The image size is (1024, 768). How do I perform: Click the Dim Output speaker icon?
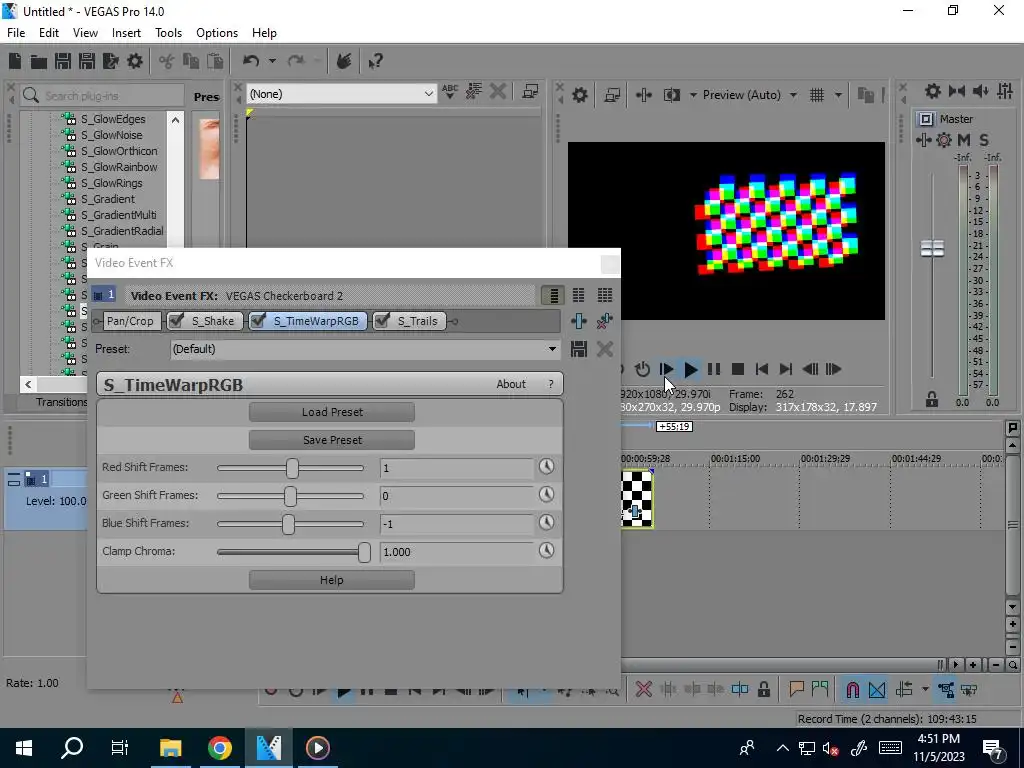(980, 91)
